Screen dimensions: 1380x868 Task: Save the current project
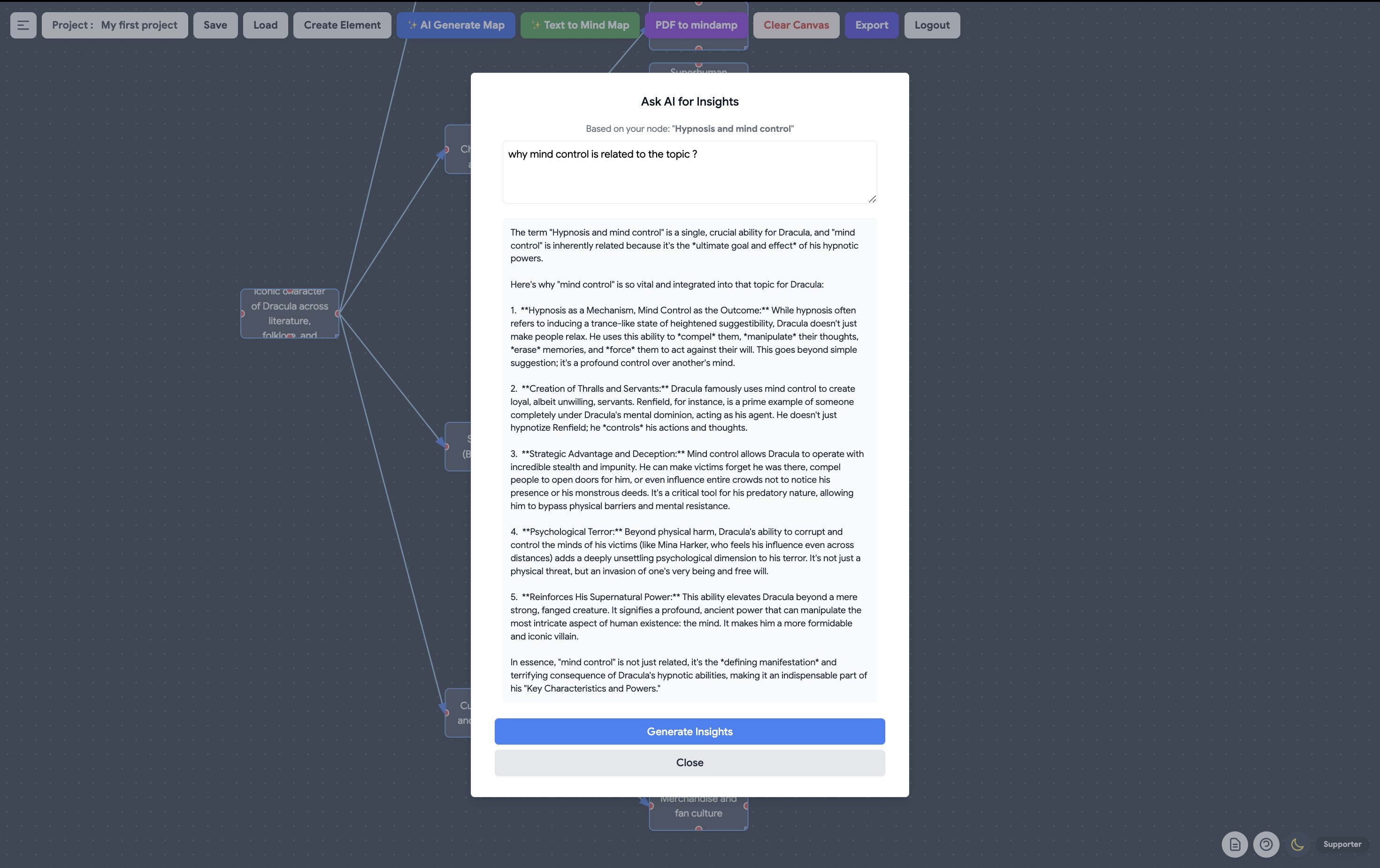(215, 25)
